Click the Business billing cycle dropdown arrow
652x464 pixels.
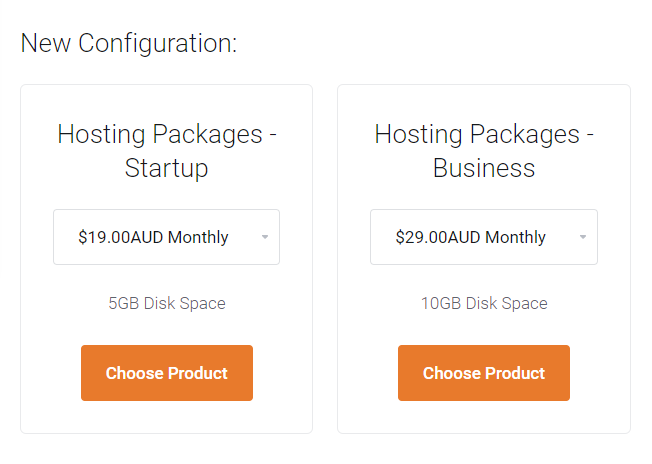[582, 237]
